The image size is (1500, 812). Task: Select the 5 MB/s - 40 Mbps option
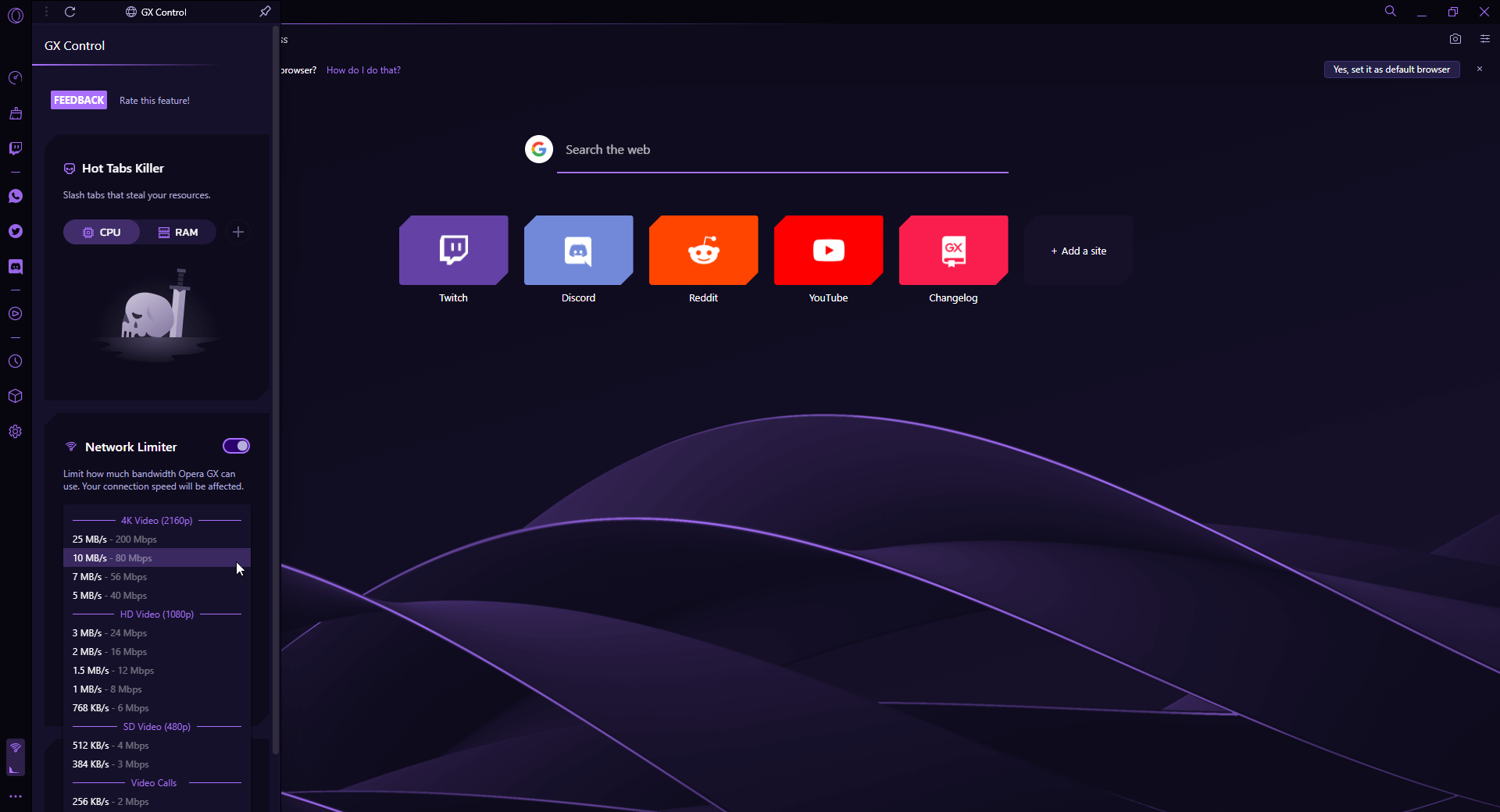tap(110, 596)
